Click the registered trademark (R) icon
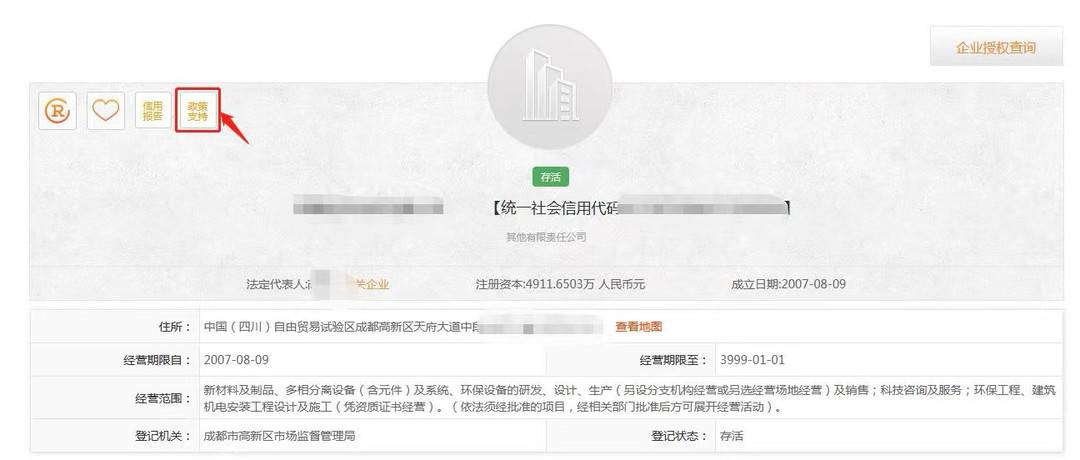 click(57, 111)
